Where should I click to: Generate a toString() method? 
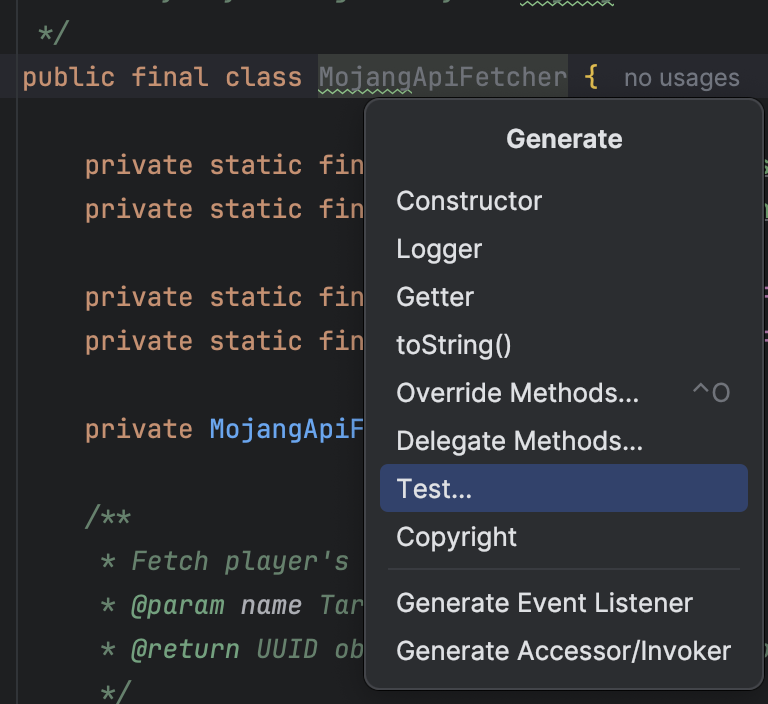click(454, 345)
